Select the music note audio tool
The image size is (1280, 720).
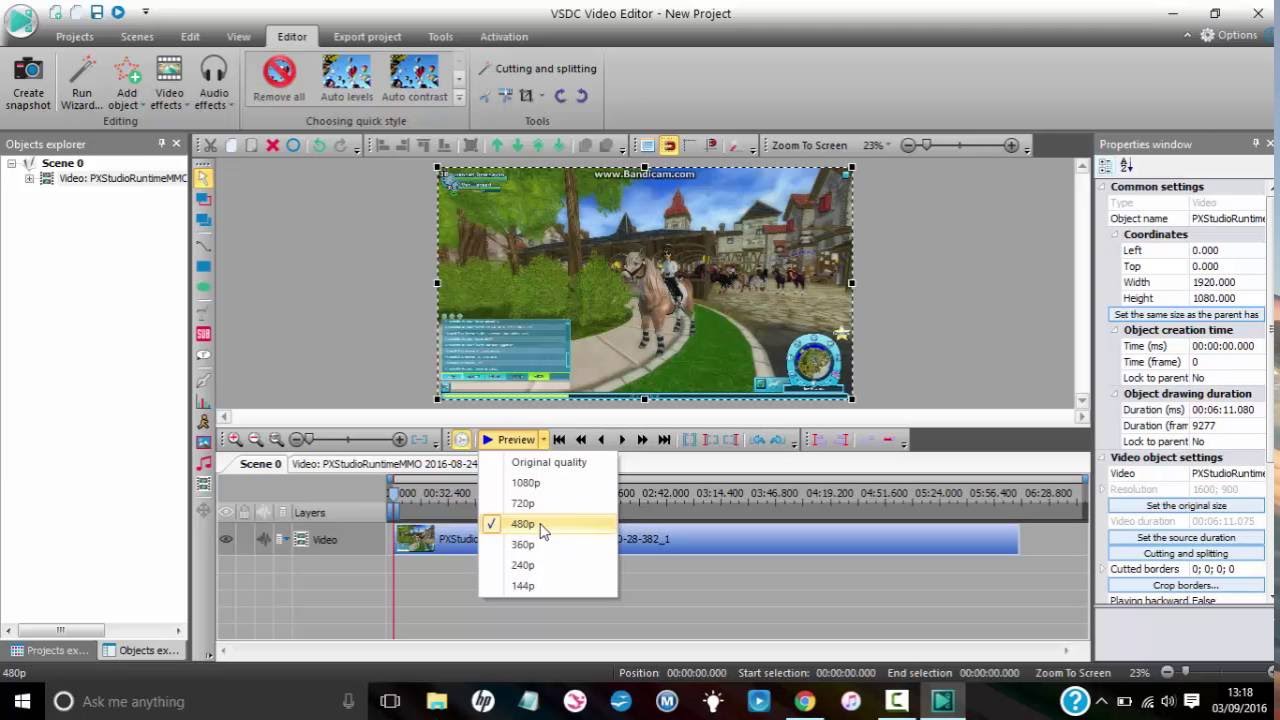pos(203,463)
